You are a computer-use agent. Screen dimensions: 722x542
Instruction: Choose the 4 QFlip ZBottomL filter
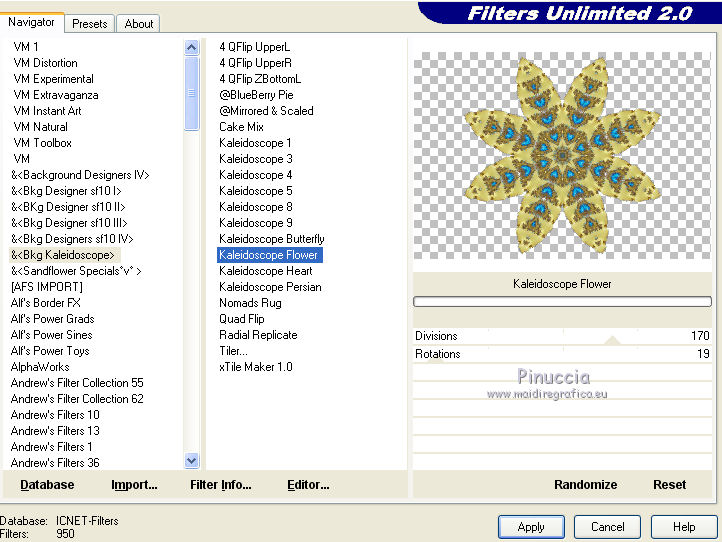click(260, 79)
